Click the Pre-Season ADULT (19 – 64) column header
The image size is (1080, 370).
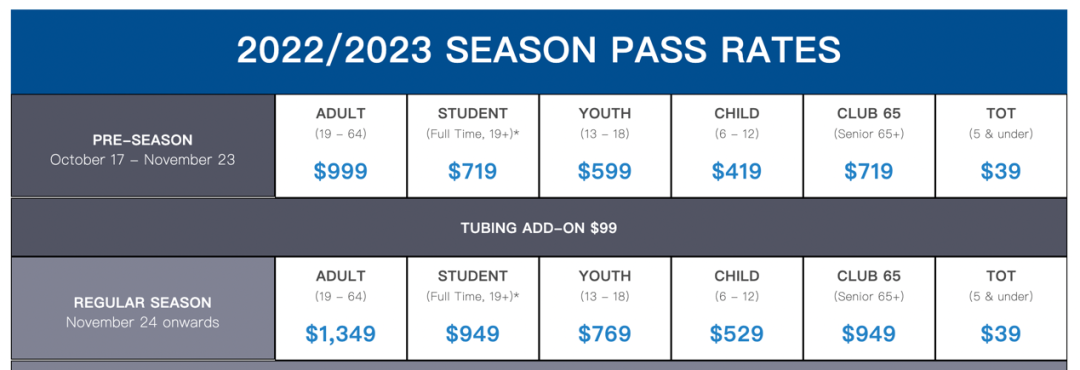pyautogui.click(x=341, y=123)
